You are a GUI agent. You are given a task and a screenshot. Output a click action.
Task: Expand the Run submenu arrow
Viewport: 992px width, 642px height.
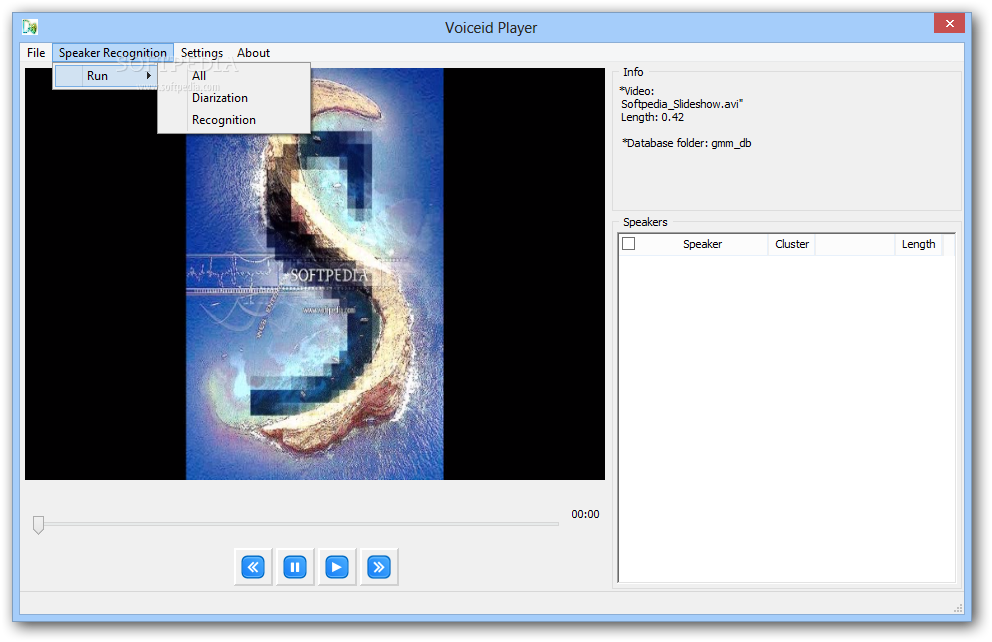point(149,75)
